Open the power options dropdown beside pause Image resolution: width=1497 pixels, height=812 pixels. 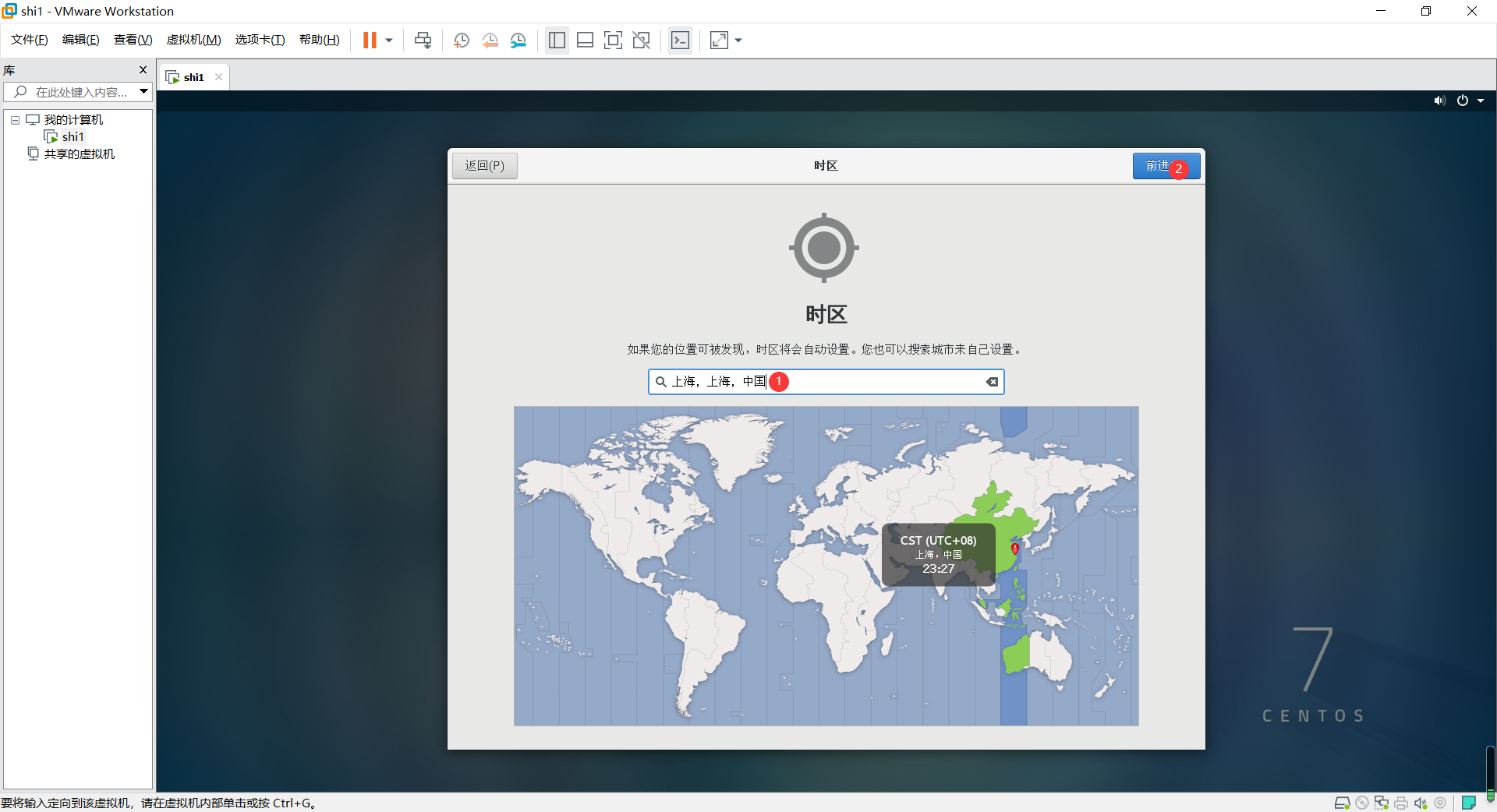pos(389,40)
